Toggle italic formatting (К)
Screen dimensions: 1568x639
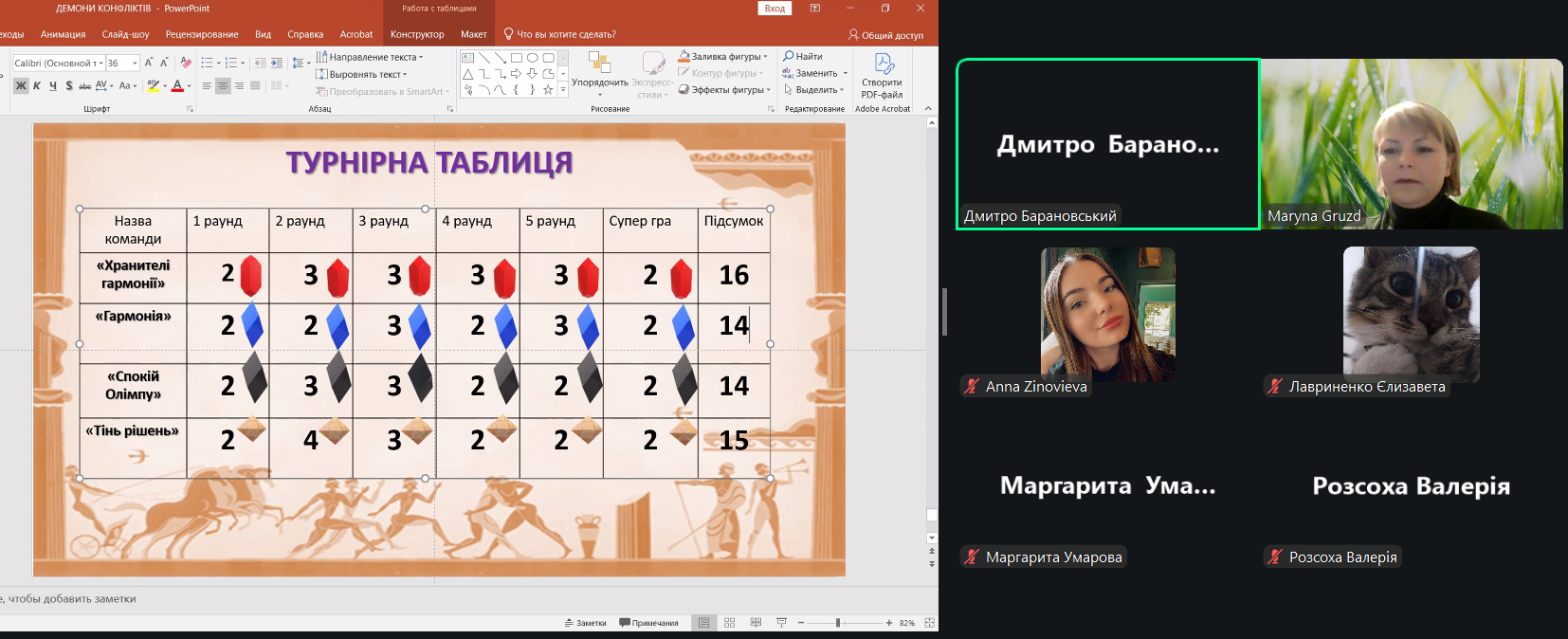37,86
